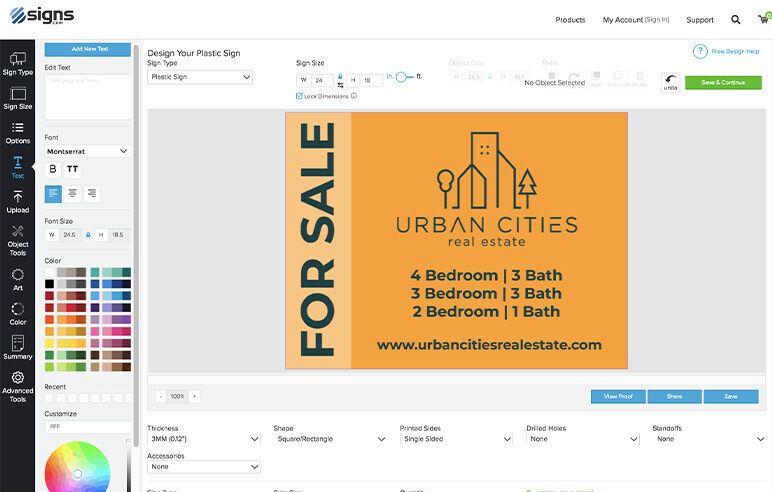Click the sign width input field
The height and width of the screenshot is (492, 772).
(322, 80)
